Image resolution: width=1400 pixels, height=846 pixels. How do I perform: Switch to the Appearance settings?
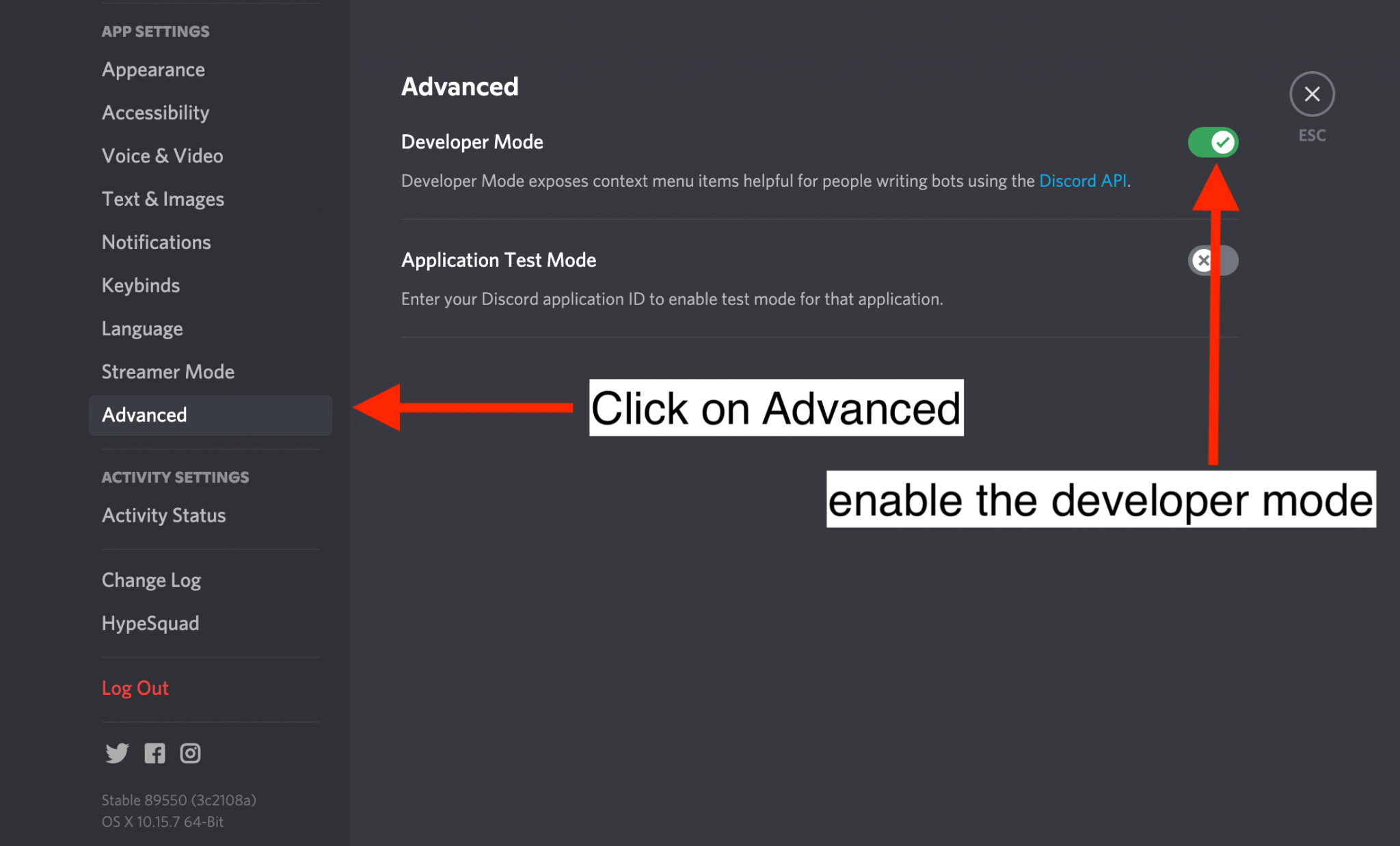(x=153, y=69)
